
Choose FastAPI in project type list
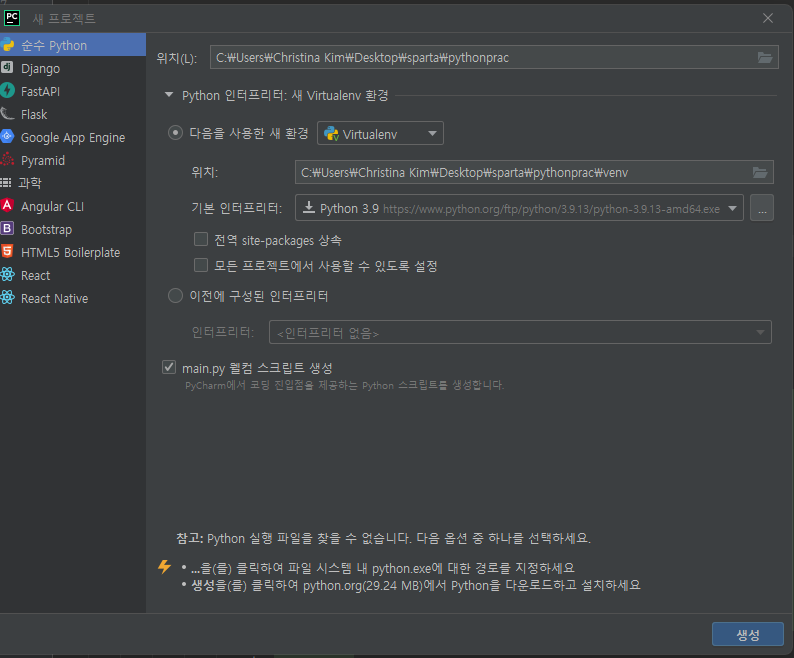41,91
